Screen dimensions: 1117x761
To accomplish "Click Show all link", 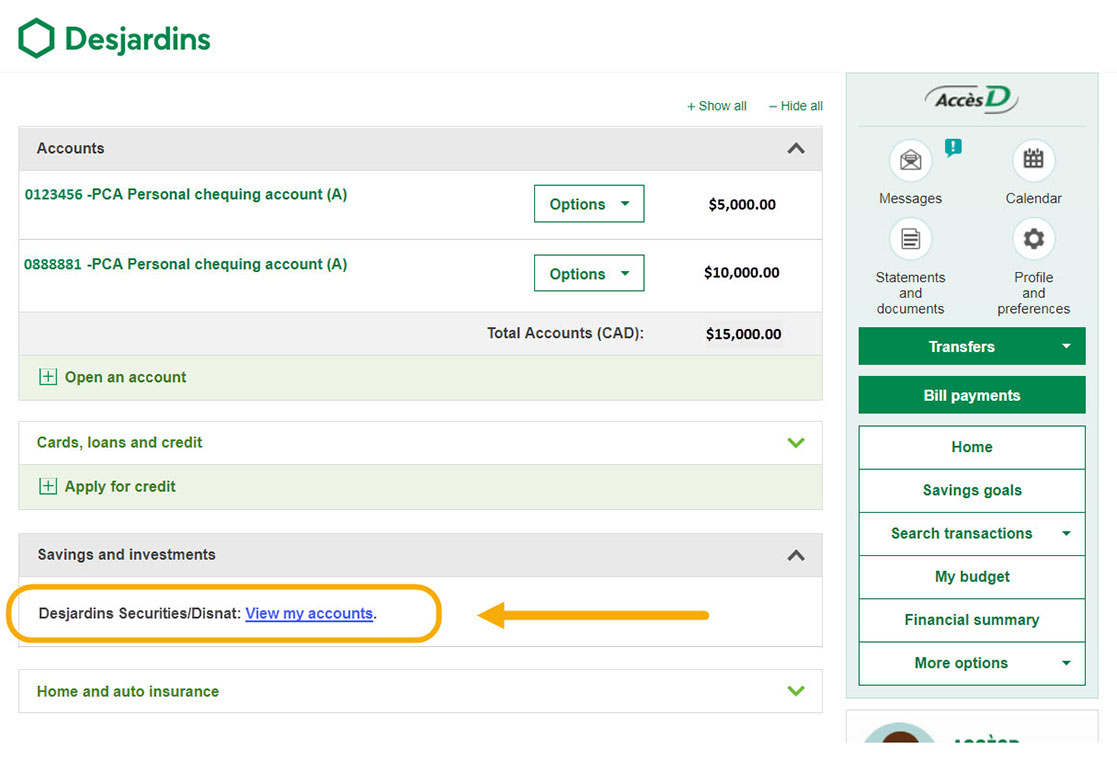I will click(717, 106).
